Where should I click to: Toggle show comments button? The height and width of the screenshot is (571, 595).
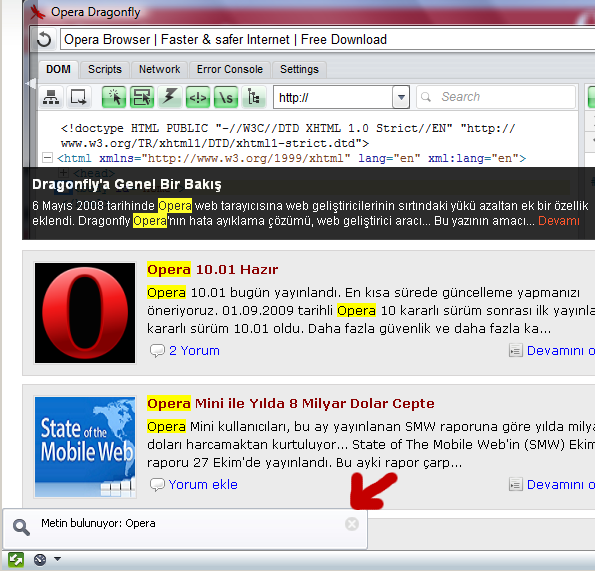(198, 97)
